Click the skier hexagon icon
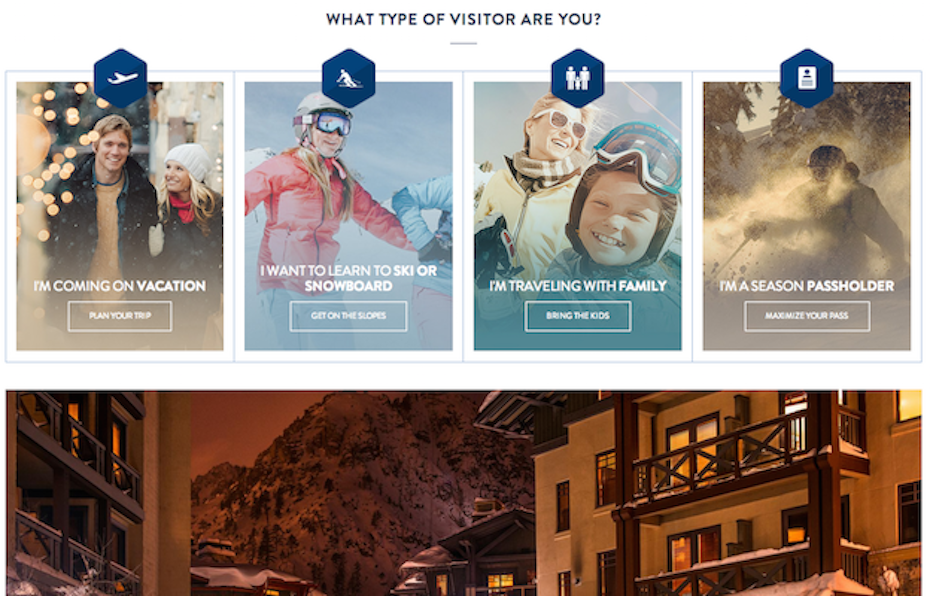 click(349, 78)
